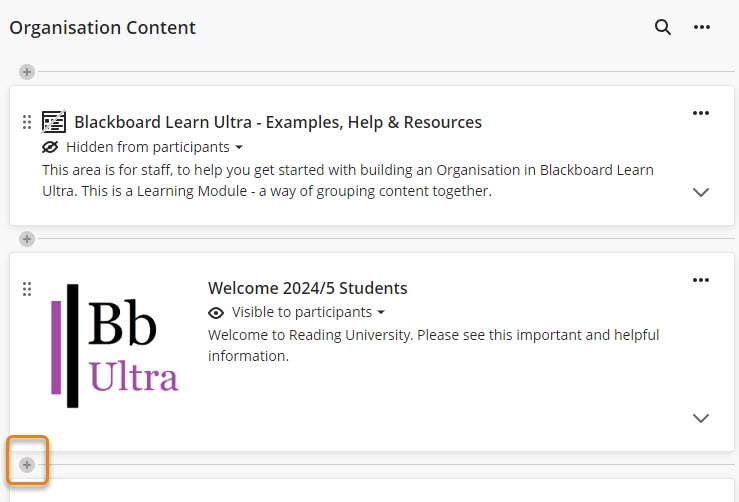This screenshot has width=739, height=502.
Task: Open the 'Hidden from participants' visibility dropdown
Action: tap(154, 146)
